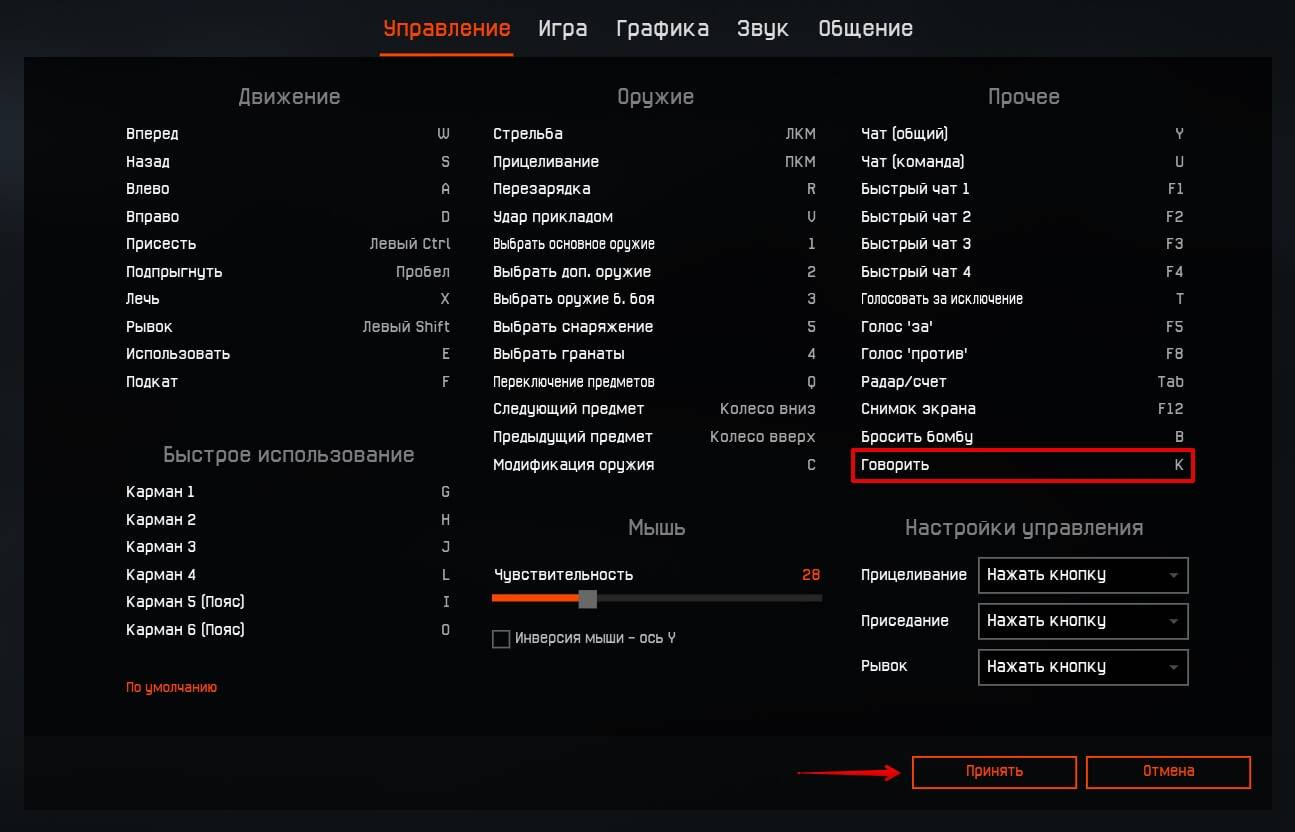Click the Перезарядка key binding R
The image size is (1295, 832).
811,189
